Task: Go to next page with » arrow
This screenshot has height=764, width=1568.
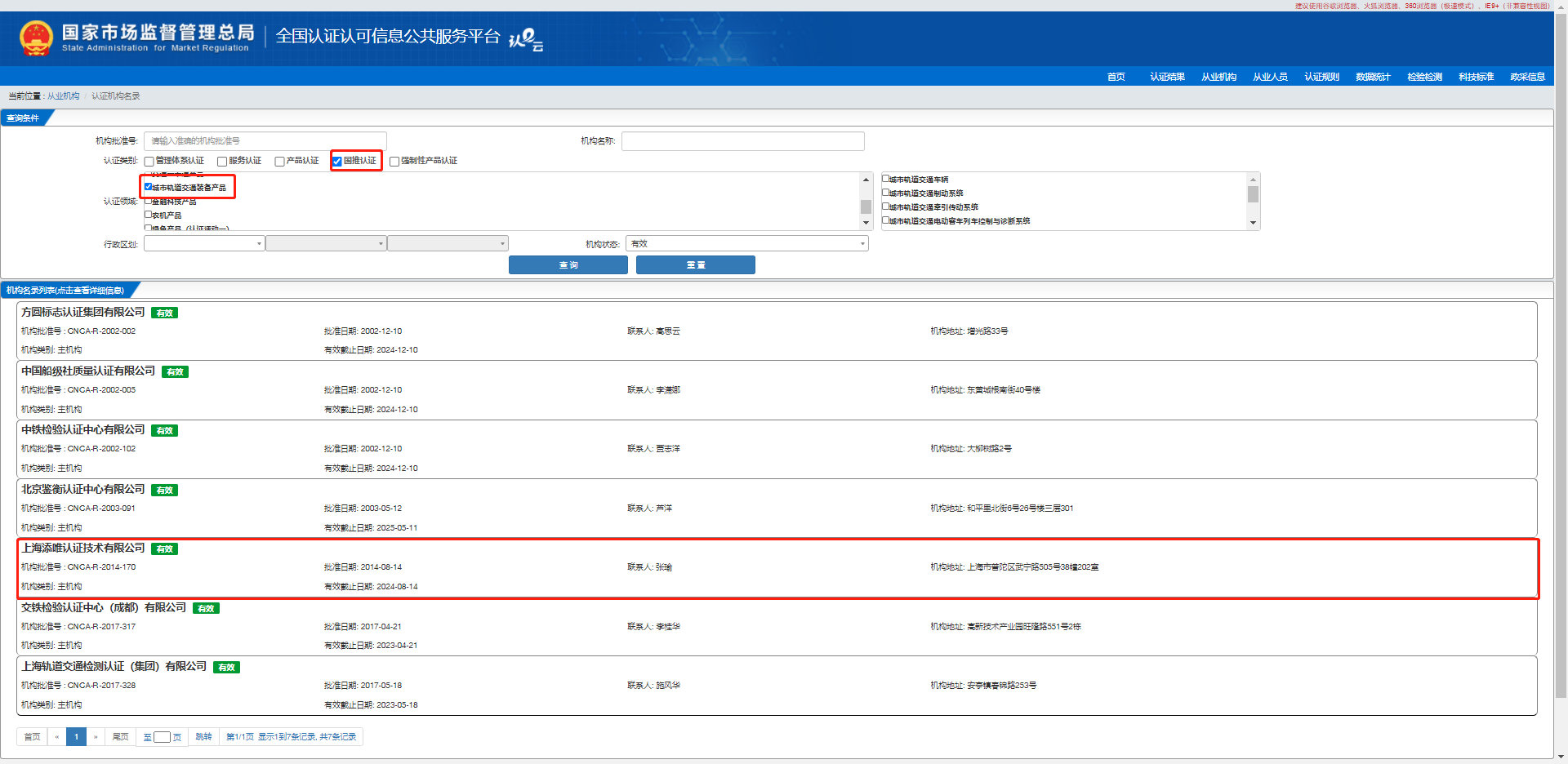Action: 96,737
